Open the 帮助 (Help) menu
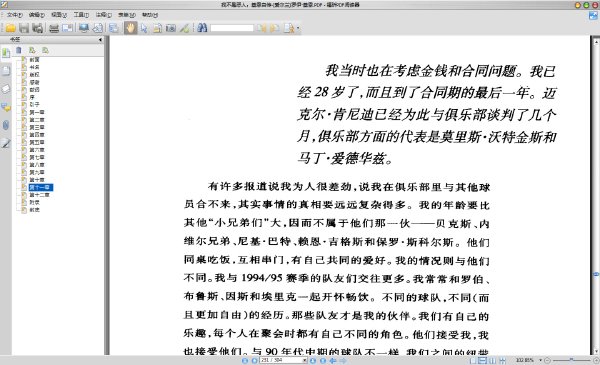This screenshot has height=365, width=600. coord(150,15)
